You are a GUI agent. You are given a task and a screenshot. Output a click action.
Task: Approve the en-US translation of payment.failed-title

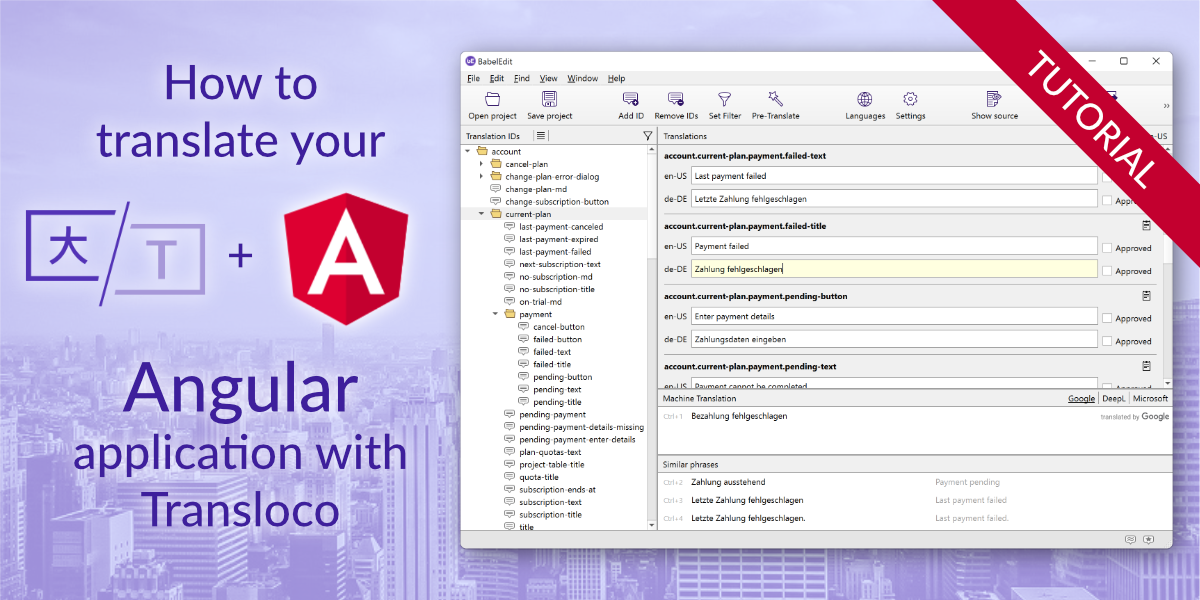tap(1107, 248)
